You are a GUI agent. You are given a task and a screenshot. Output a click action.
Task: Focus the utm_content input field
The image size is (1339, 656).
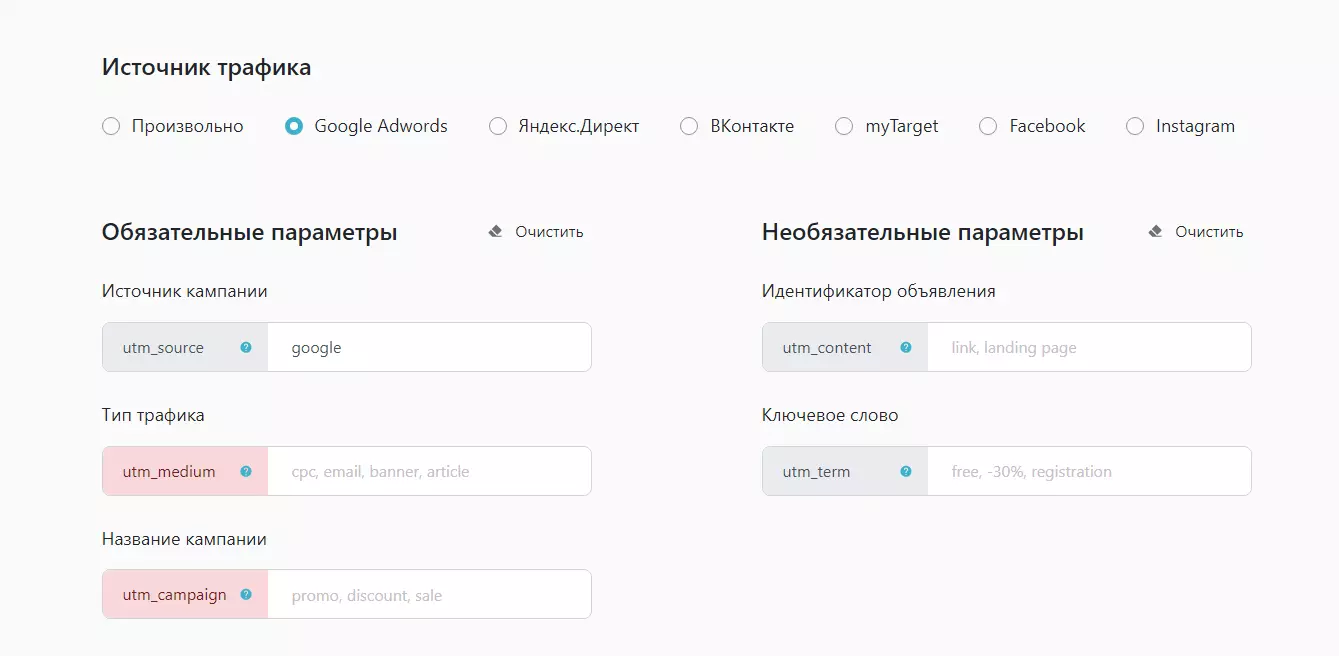[x=1090, y=347]
